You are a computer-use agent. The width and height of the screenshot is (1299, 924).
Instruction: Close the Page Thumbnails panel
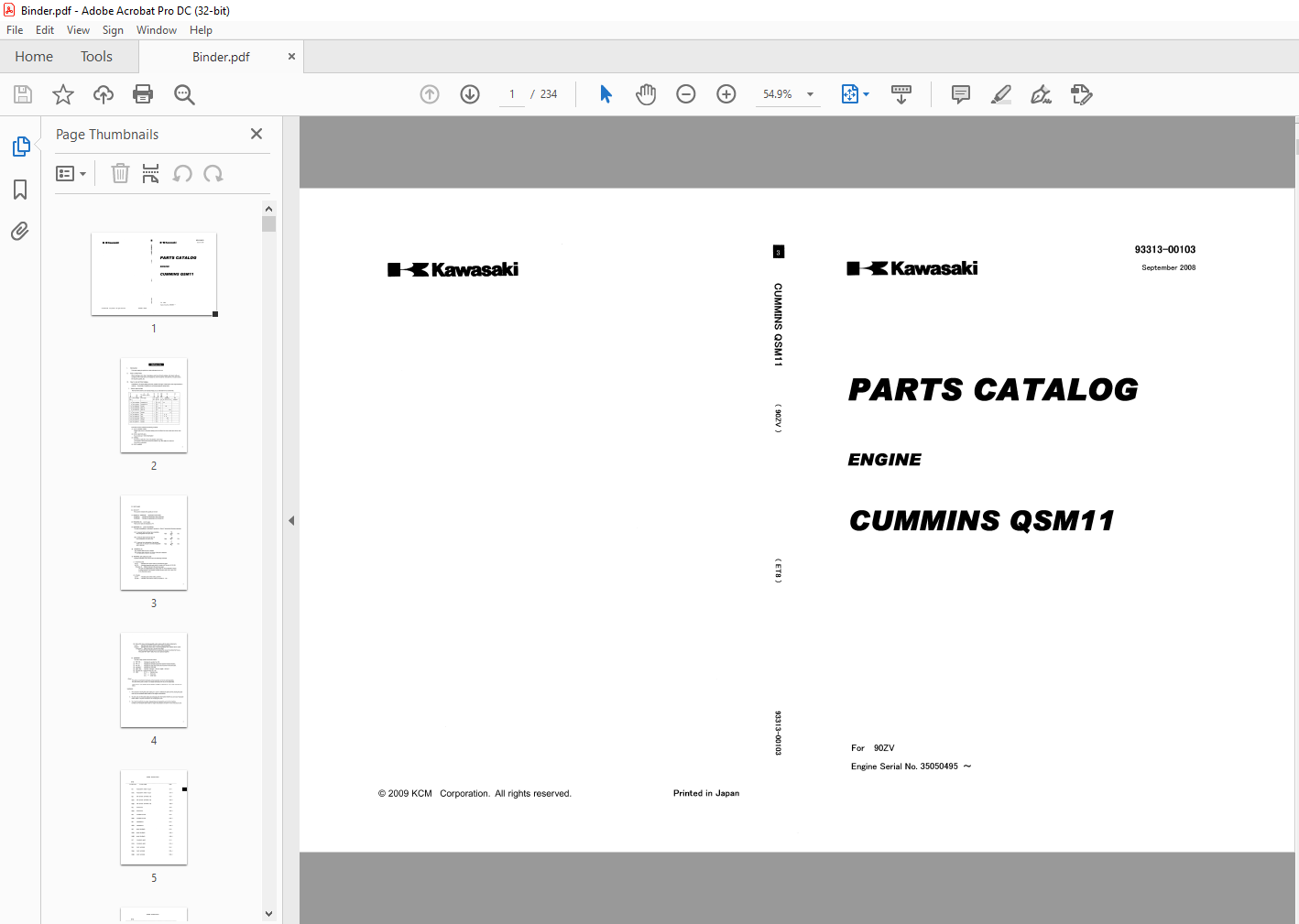257,134
